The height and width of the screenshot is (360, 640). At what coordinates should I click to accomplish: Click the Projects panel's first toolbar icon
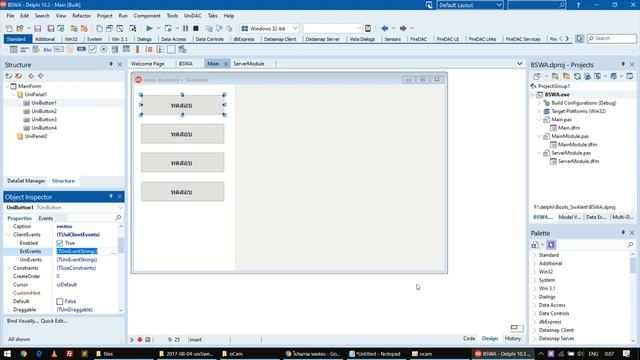pyautogui.click(x=536, y=76)
